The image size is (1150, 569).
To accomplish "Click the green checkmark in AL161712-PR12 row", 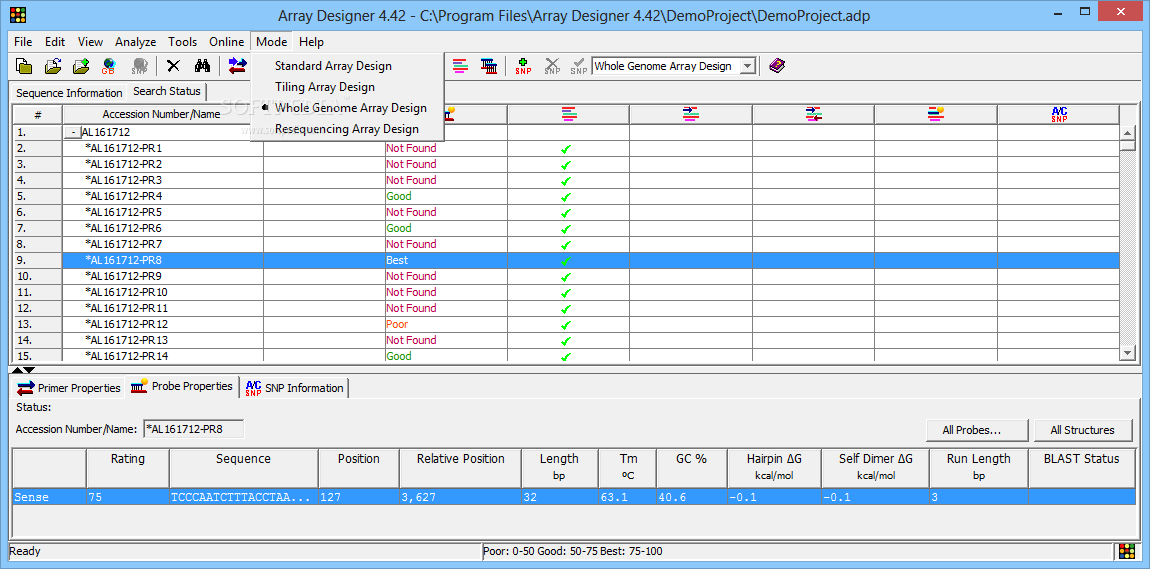I will (565, 324).
